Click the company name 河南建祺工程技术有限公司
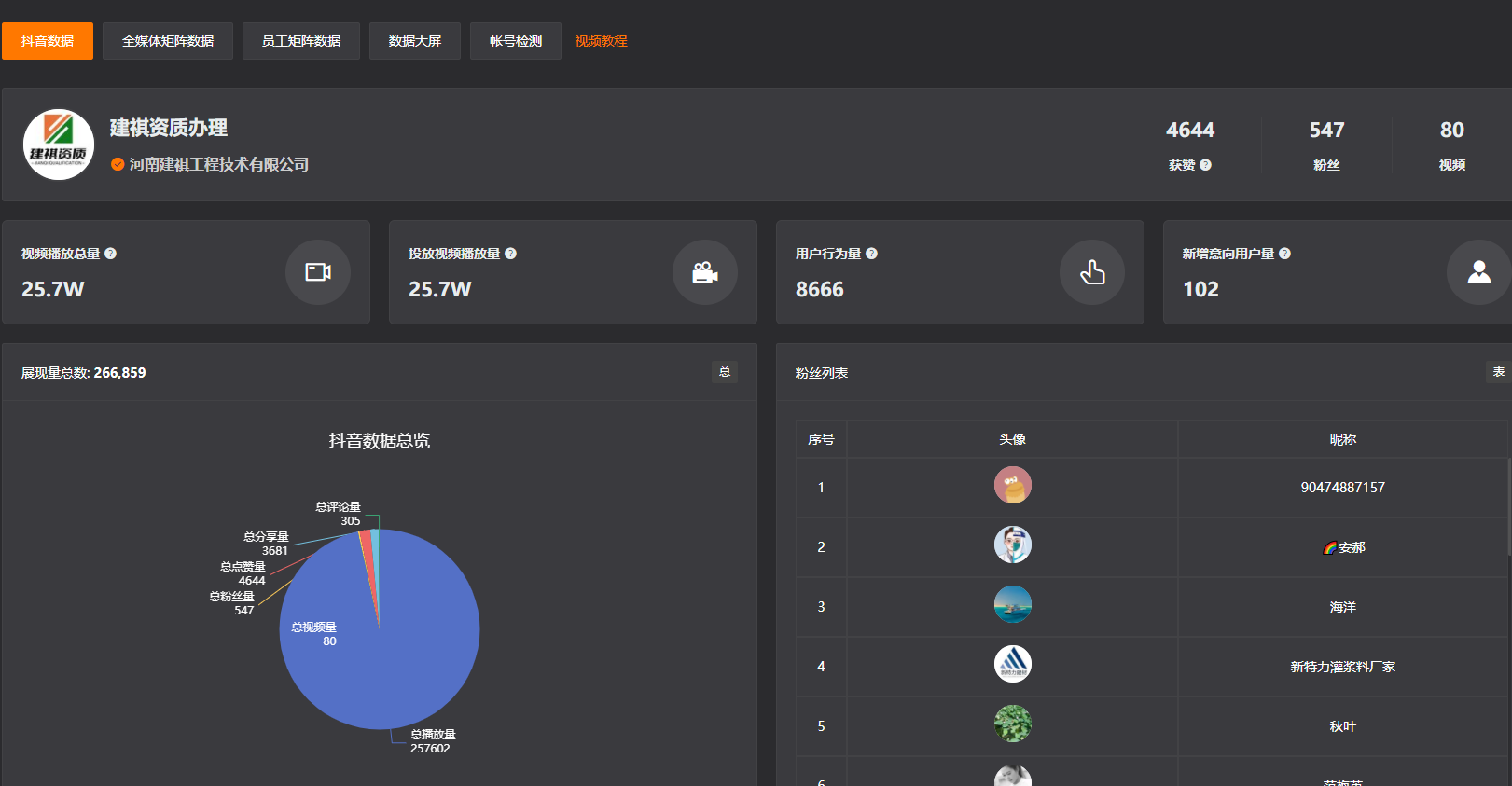The height and width of the screenshot is (786, 1512). [x=219, y=164]
